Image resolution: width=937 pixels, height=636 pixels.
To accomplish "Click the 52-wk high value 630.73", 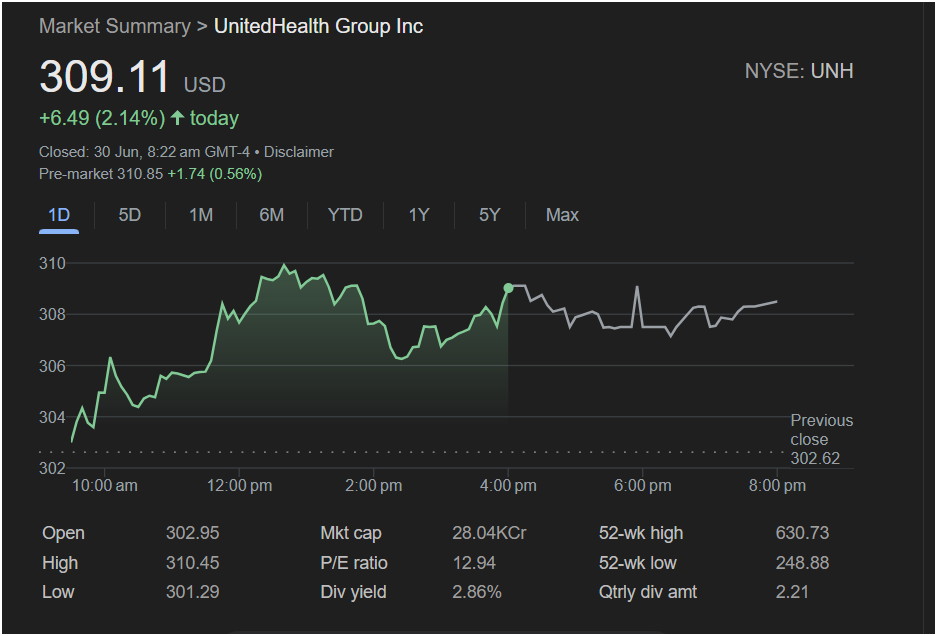I will click(802, 533).
